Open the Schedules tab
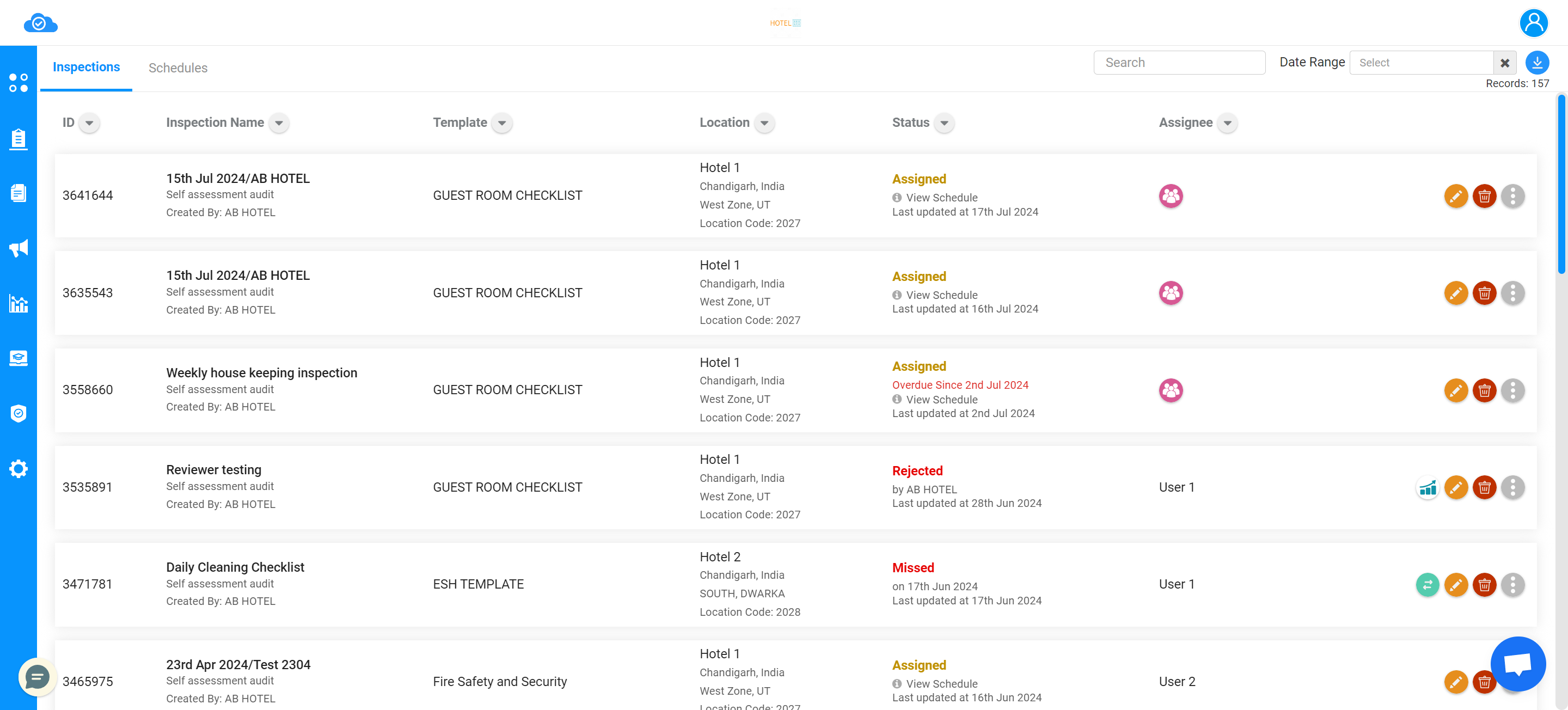The width and height of the screenshot is (1568, 710). pyautogui.click(x=178, y=68)
